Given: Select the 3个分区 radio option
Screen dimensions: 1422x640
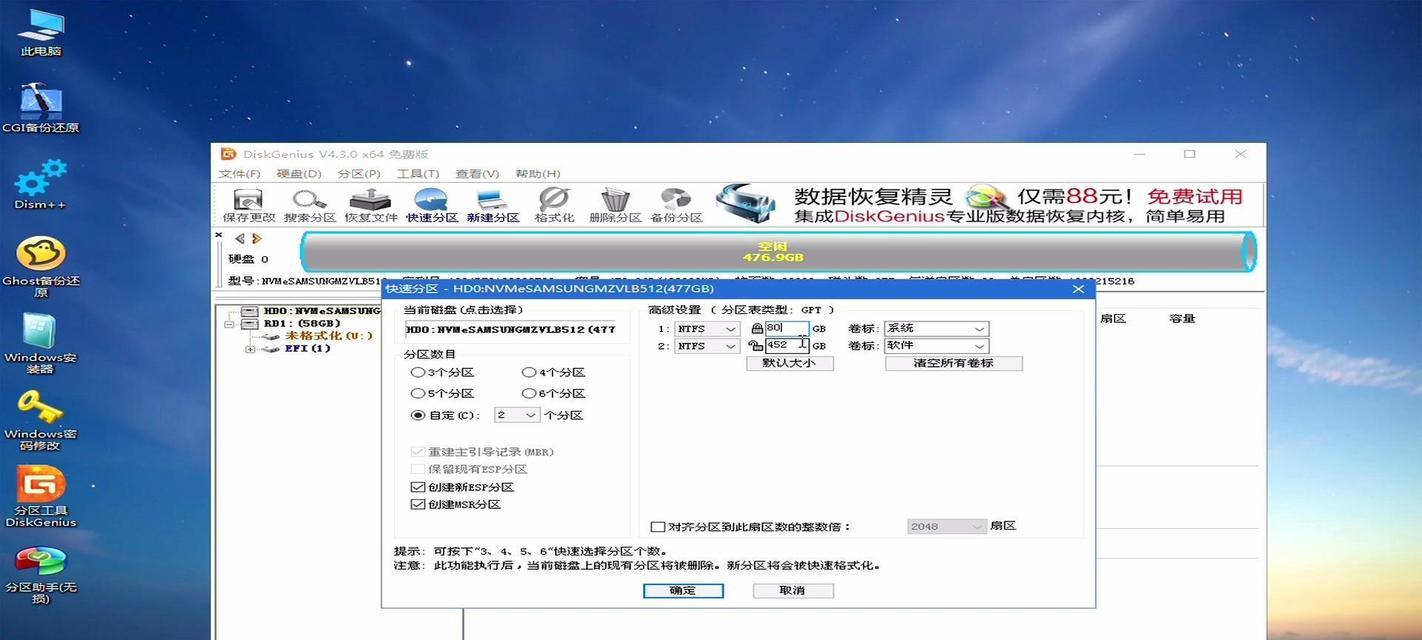Looking at the screenshot, I should 417,372.
